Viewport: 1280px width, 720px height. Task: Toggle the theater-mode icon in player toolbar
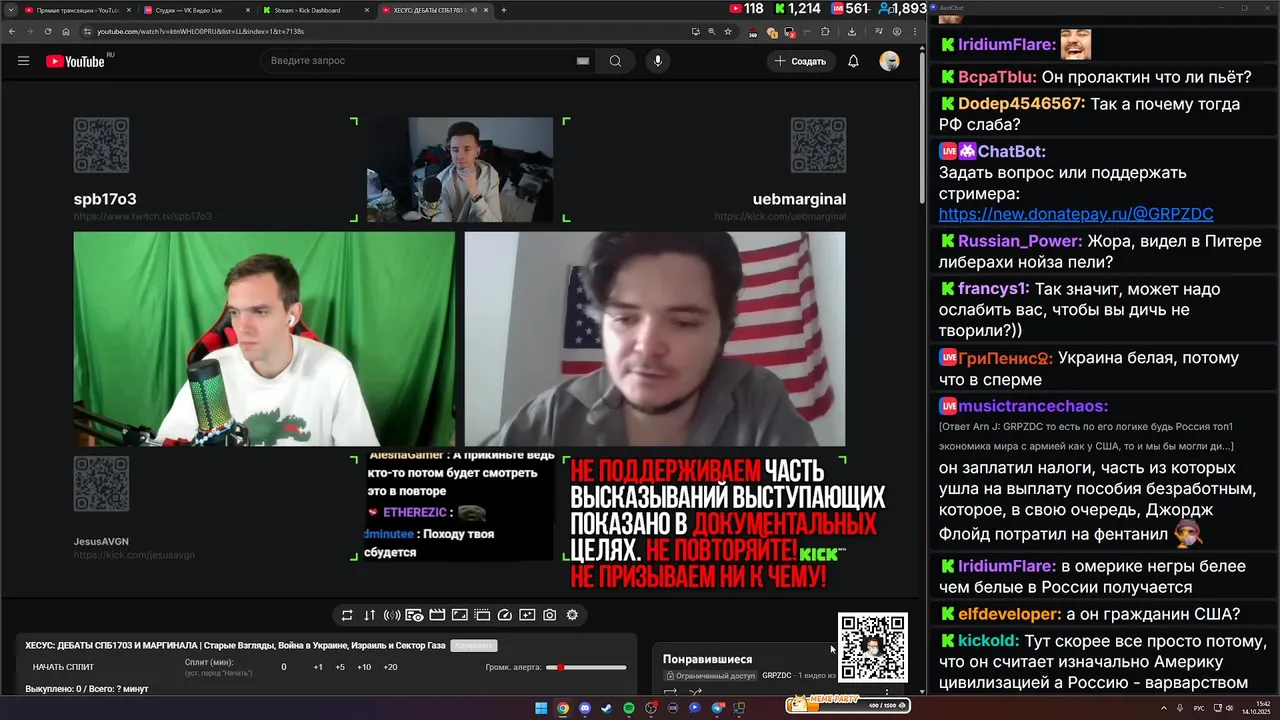coord(482,615)
